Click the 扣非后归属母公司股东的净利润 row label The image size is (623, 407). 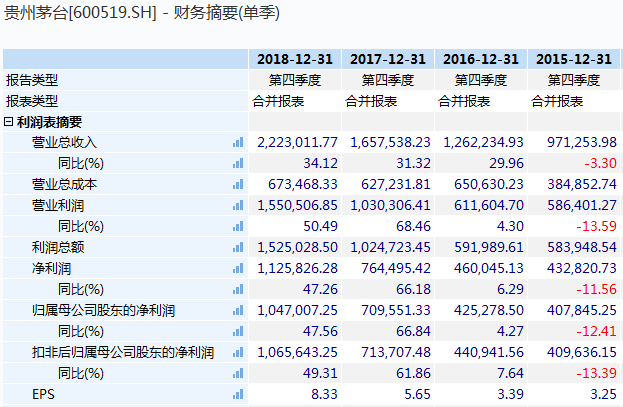point(123,353)
